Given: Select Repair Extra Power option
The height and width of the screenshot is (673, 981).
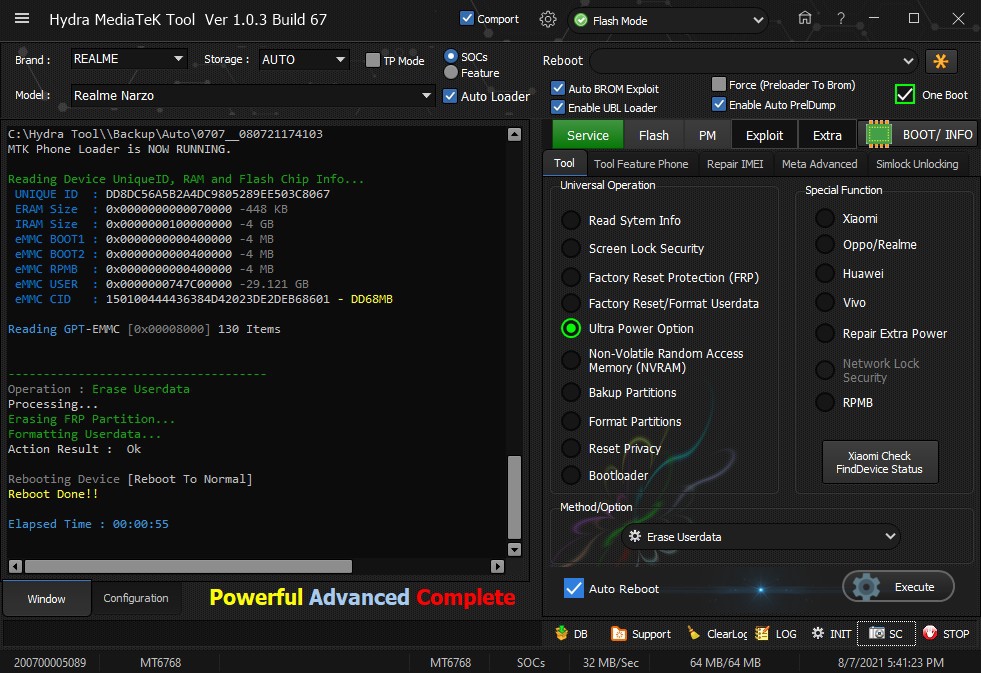Looking at the screenshot, I should click(825, 333).
